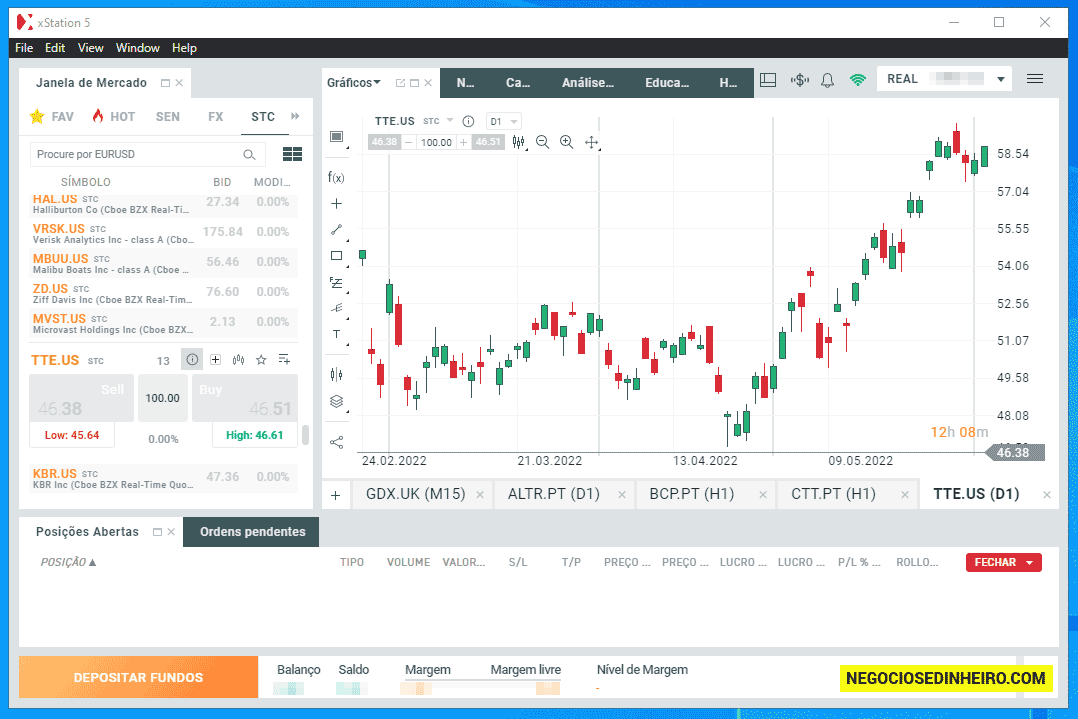Select the Fibonacci drawing tool
1078x719 pixels.
(x=336, y=282)
